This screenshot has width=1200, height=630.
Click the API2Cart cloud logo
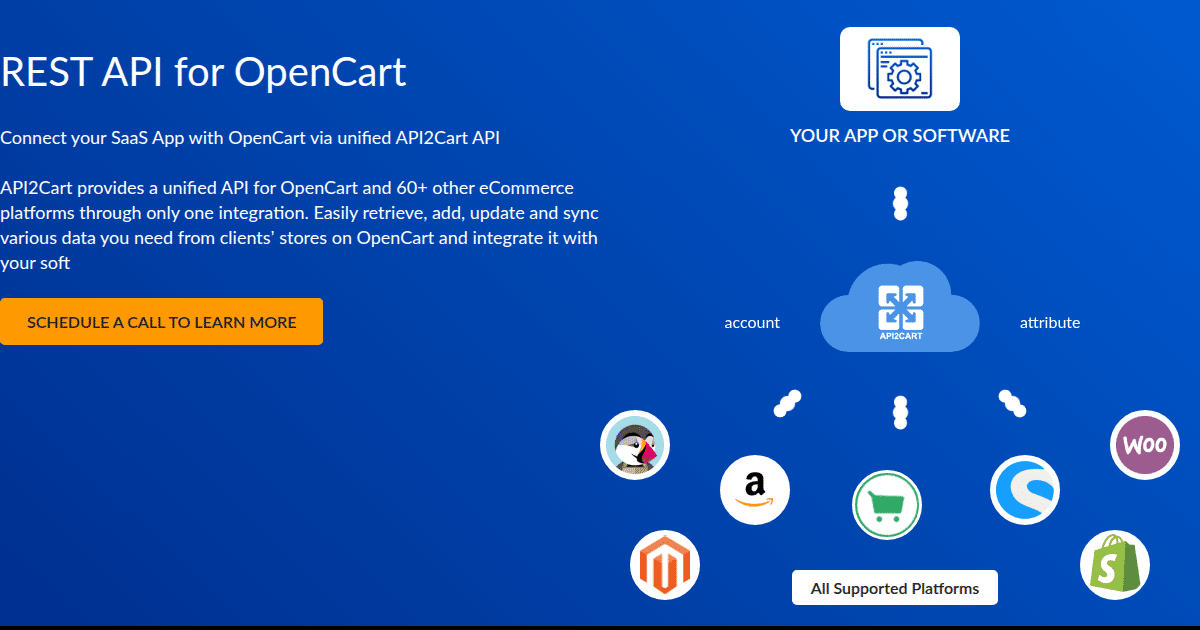900,307
